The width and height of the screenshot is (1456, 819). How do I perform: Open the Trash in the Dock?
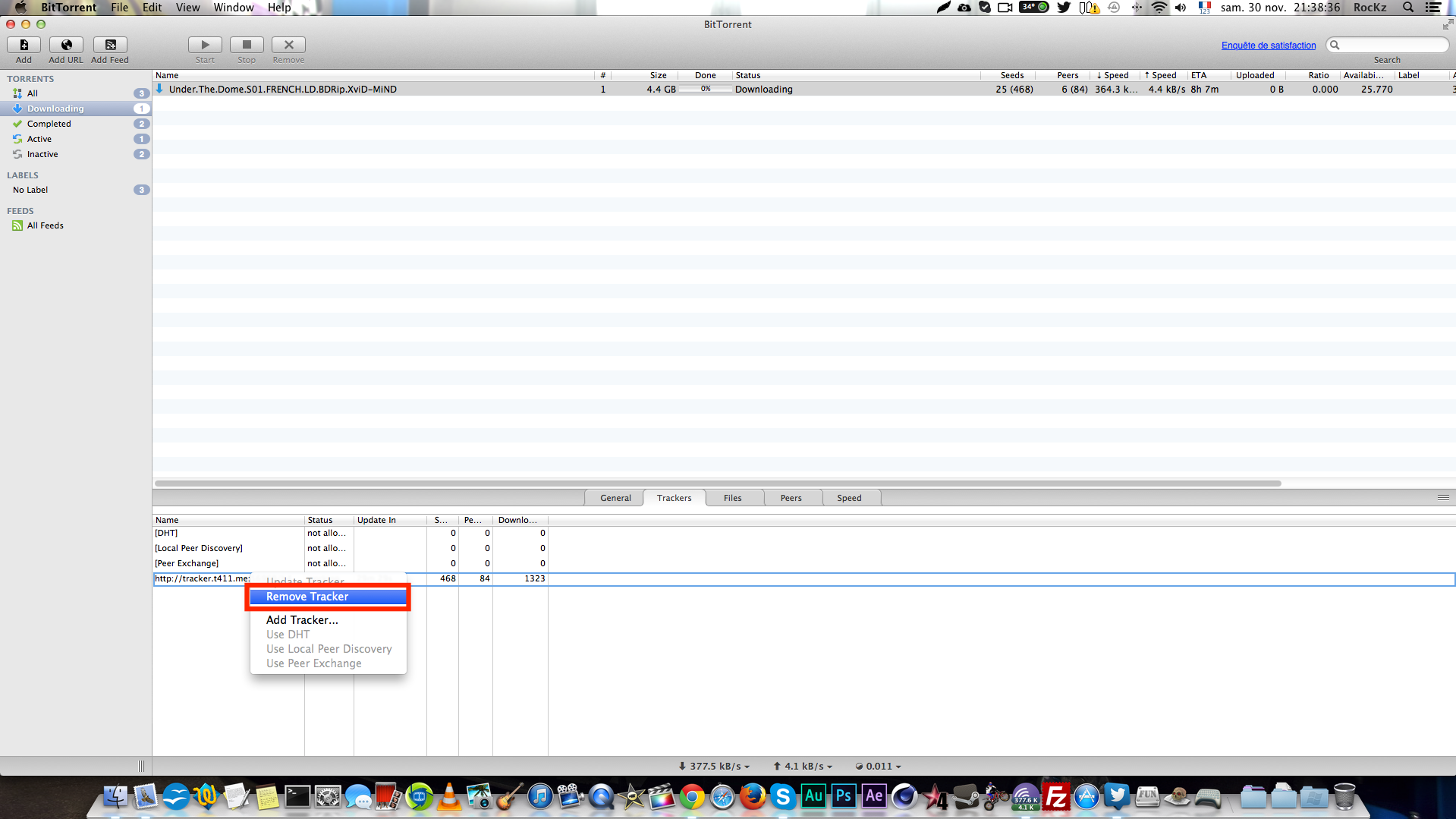[x=1344, y=797]
